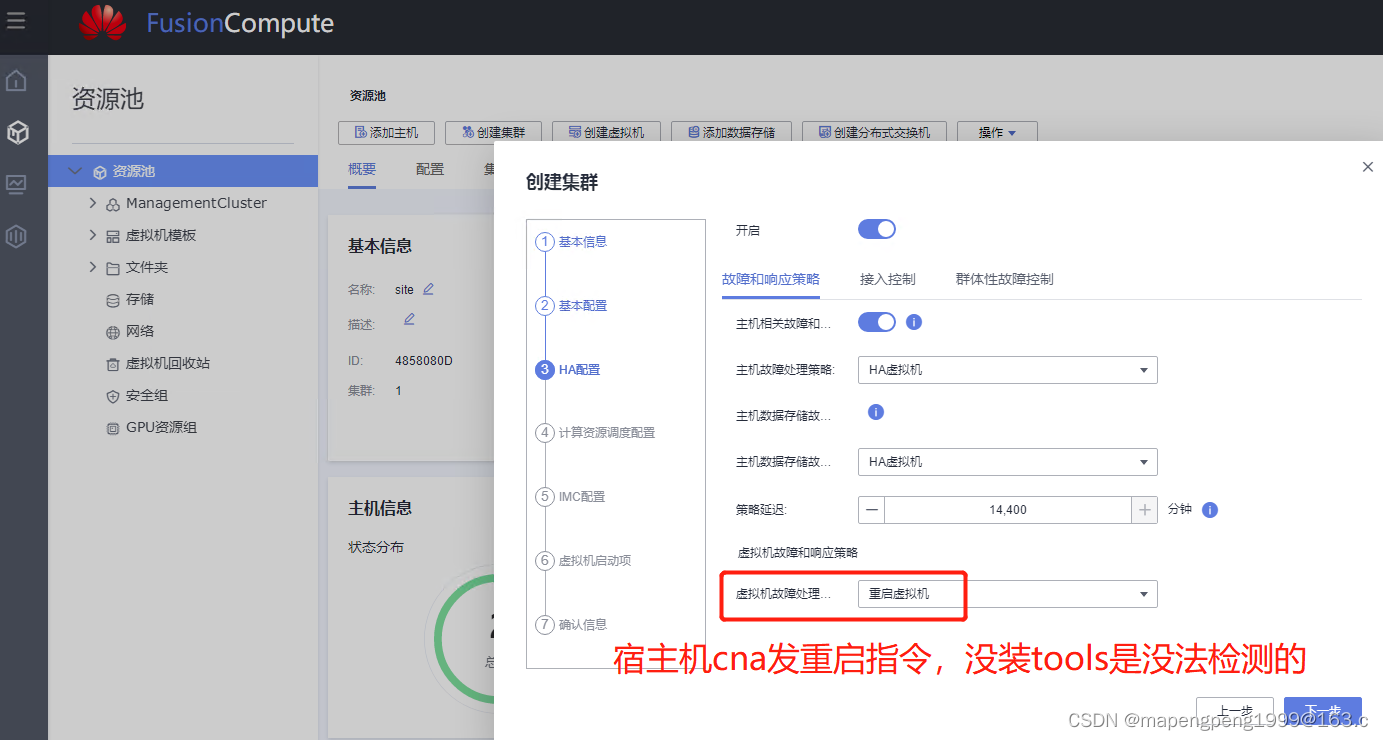Switch to 群体性故障控制 tab
Screen dimensions: 1383x740
(1004, 279)
